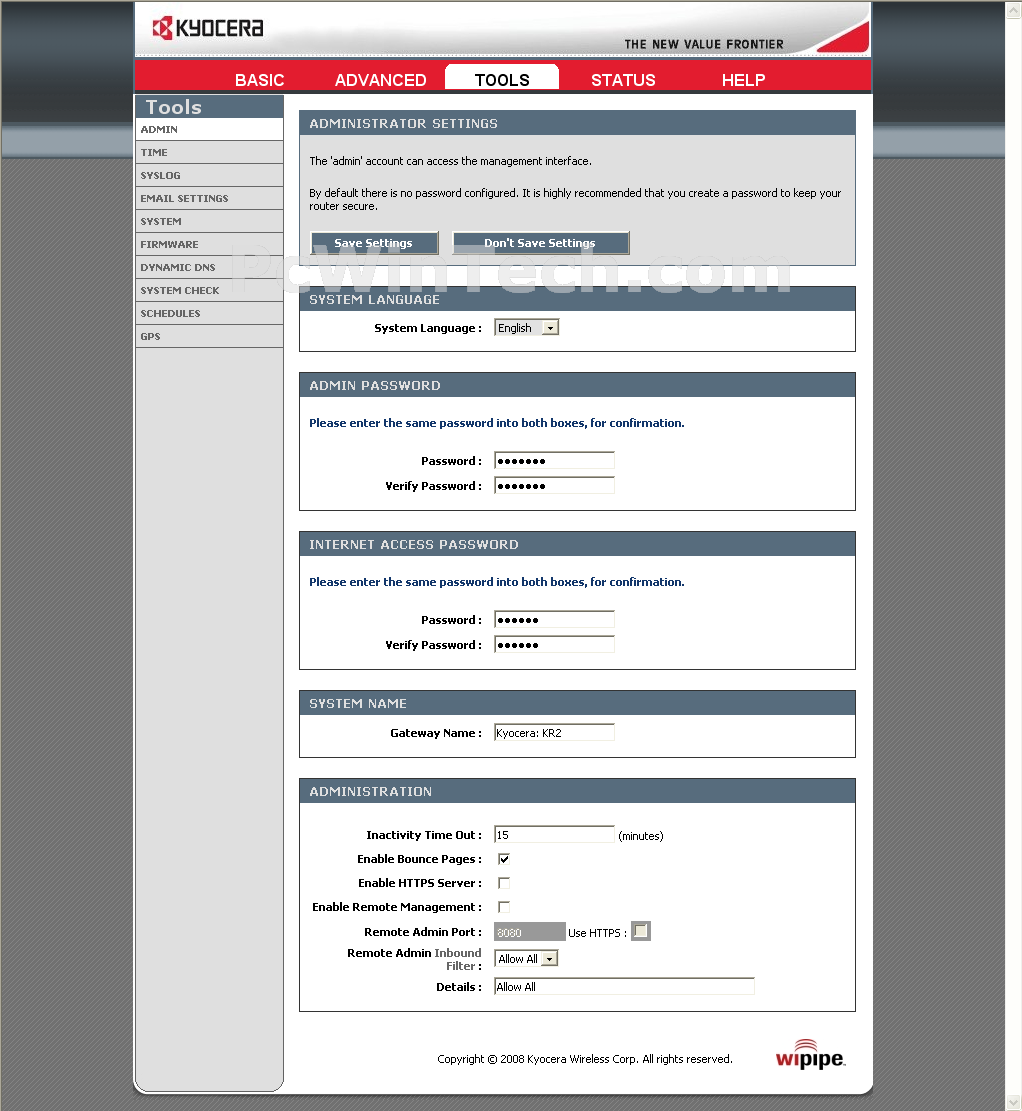The height and width of the screenshot is (1111, 1022).
Task: Open the SYSTEM CHECK page
Action: point(209,291)
